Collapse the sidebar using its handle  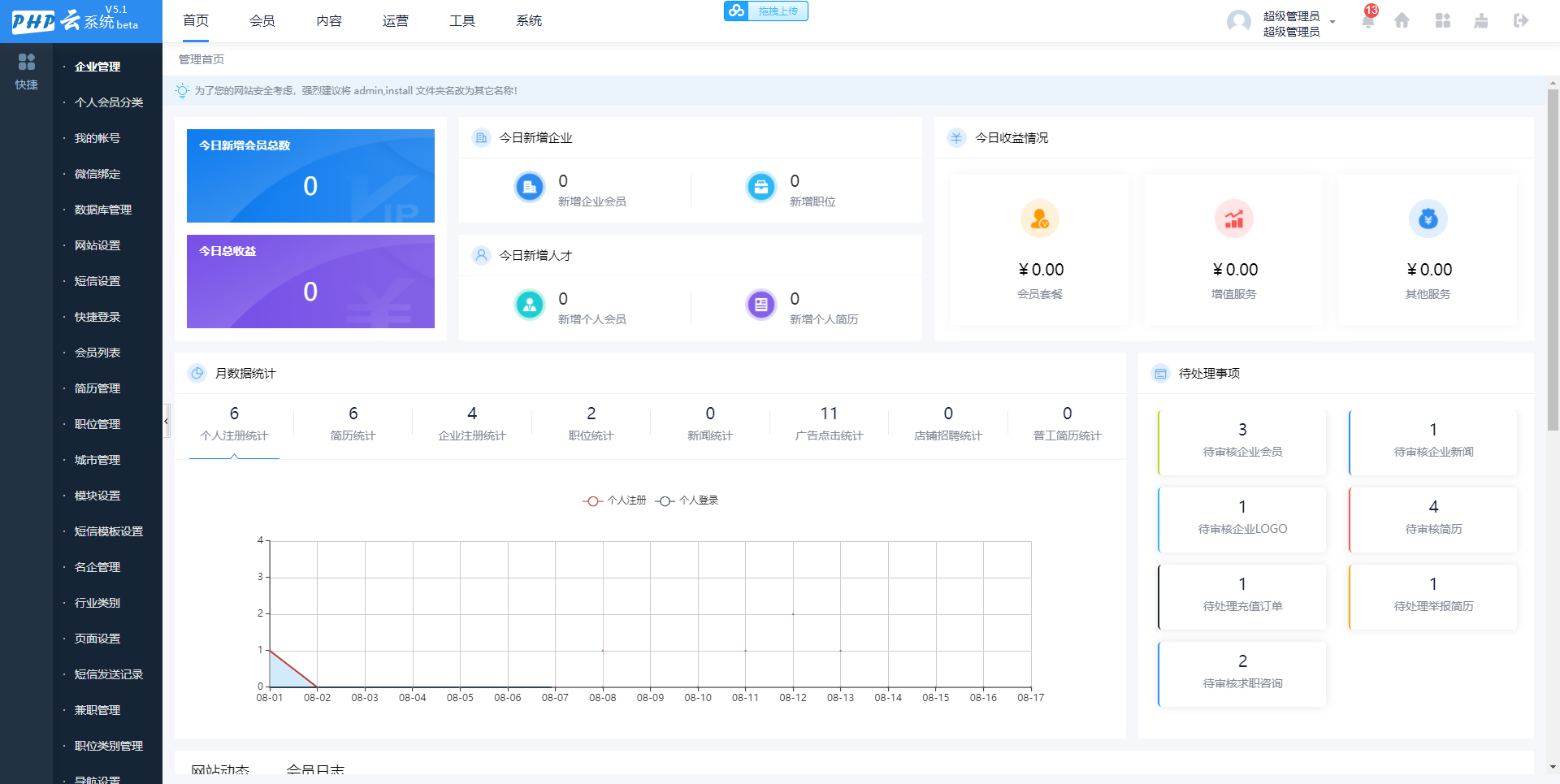(167, 421)
